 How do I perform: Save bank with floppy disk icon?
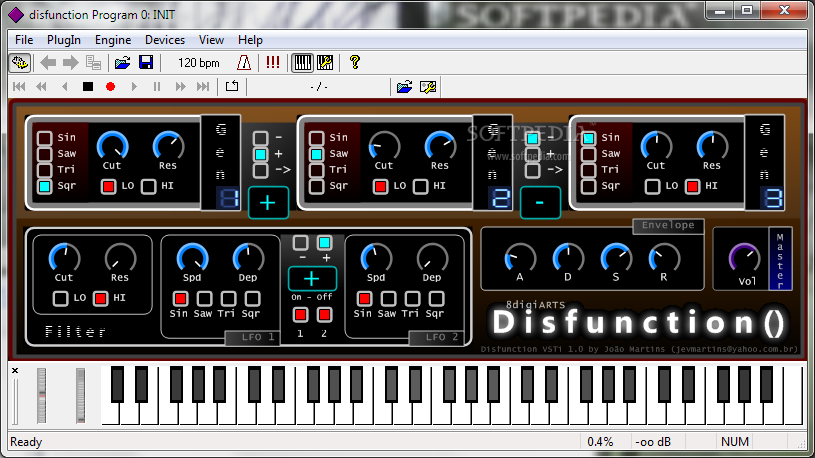coord(146,63)
